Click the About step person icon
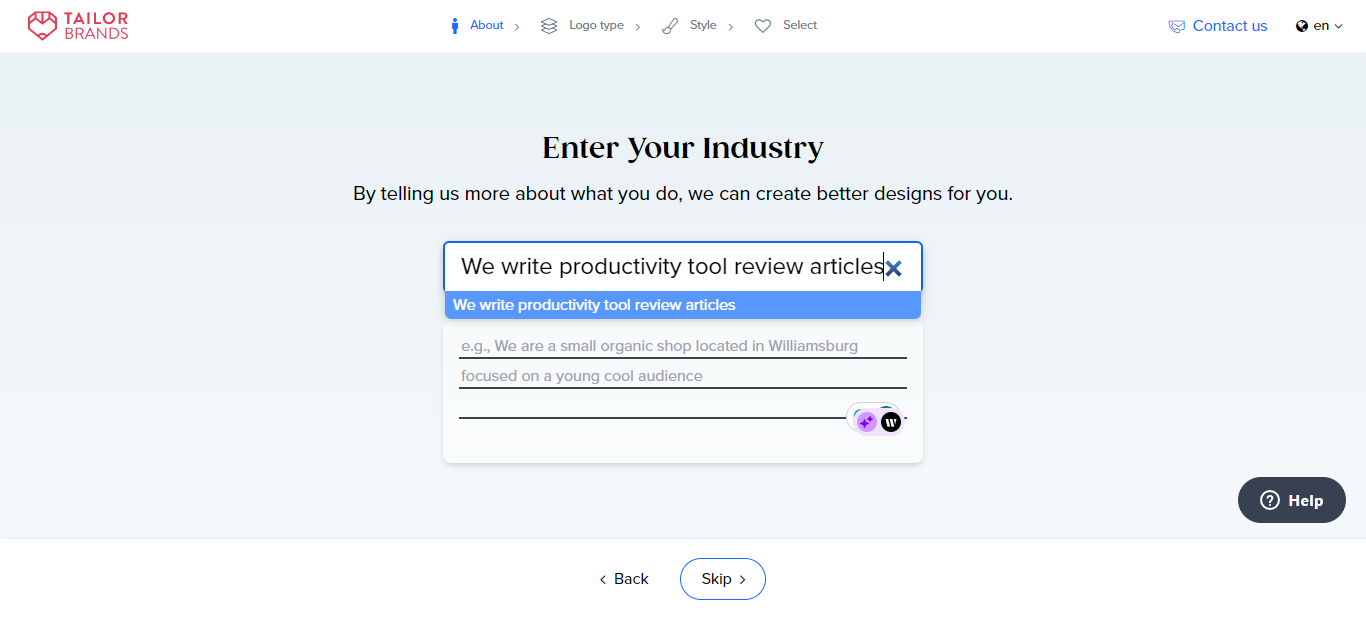Viewport: 1366px width, 619px height. (454, 26)
